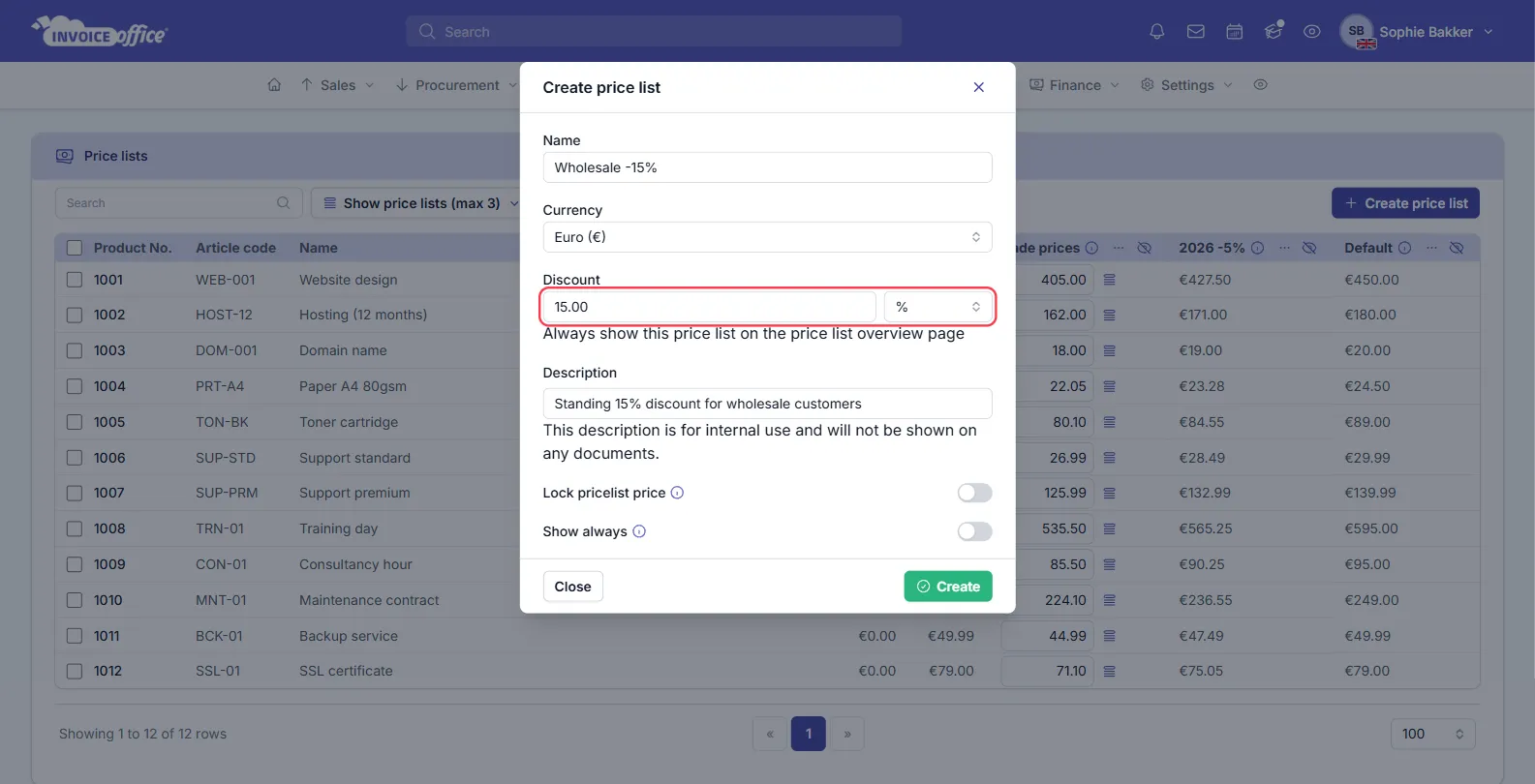Open the notifications bell icon
Screen dimensions: 1535x784
pos(1156,32)
